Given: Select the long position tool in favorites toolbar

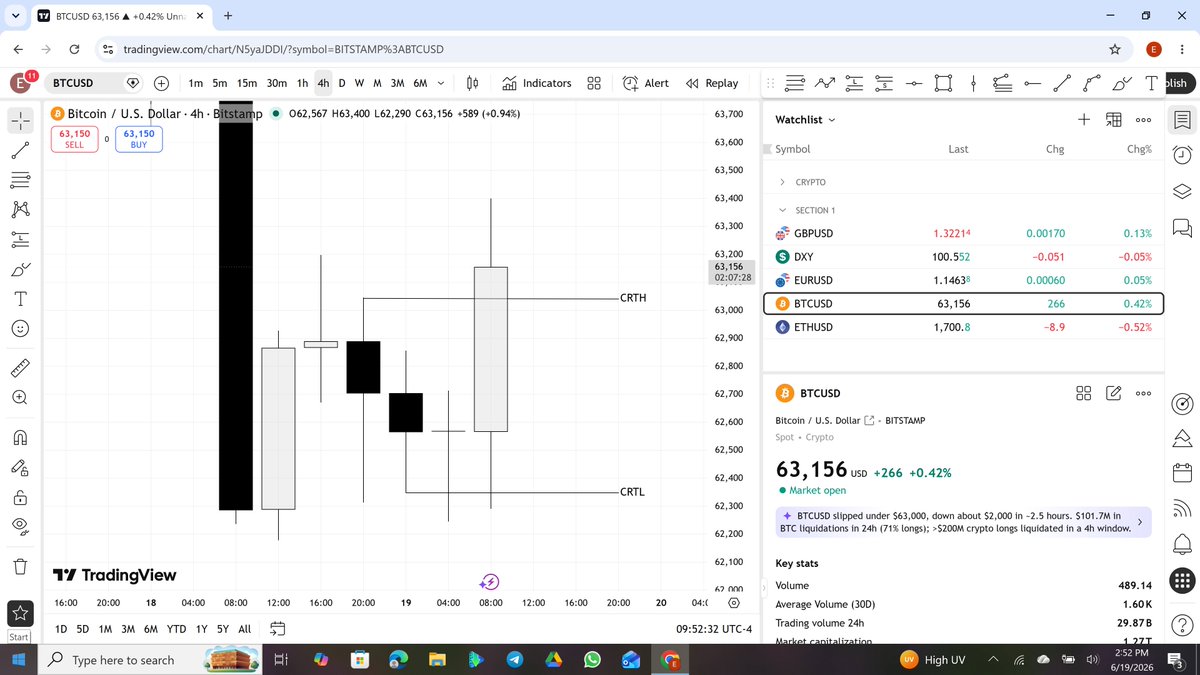Looking at the screenshot, I should click(855, 83).
